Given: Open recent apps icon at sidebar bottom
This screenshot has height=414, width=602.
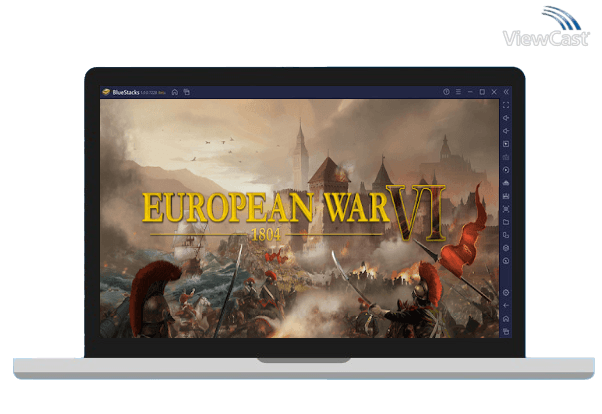Looking at the screenshot, I should click(x=506, y=331).
